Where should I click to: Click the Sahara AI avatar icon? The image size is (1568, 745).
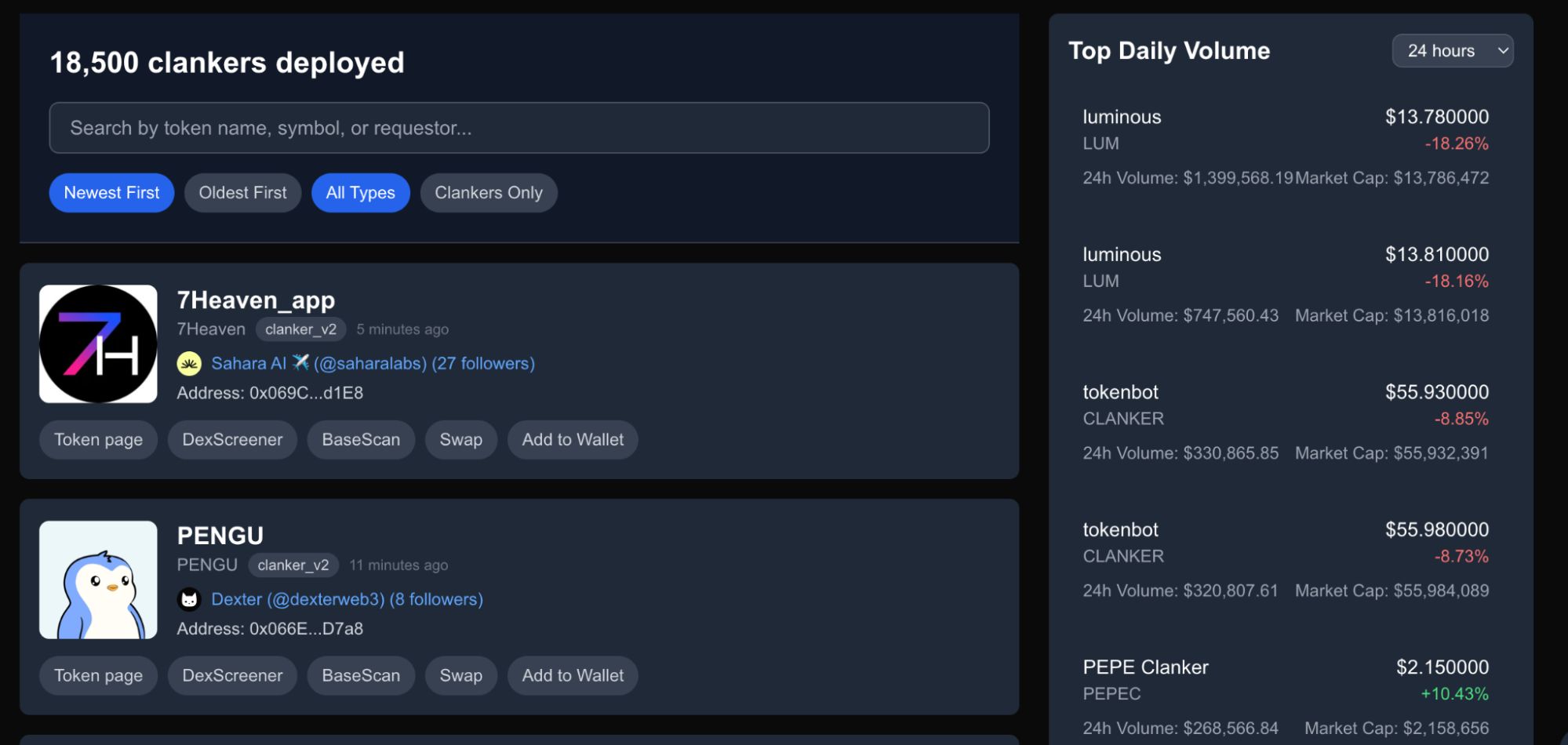point(189,364)
